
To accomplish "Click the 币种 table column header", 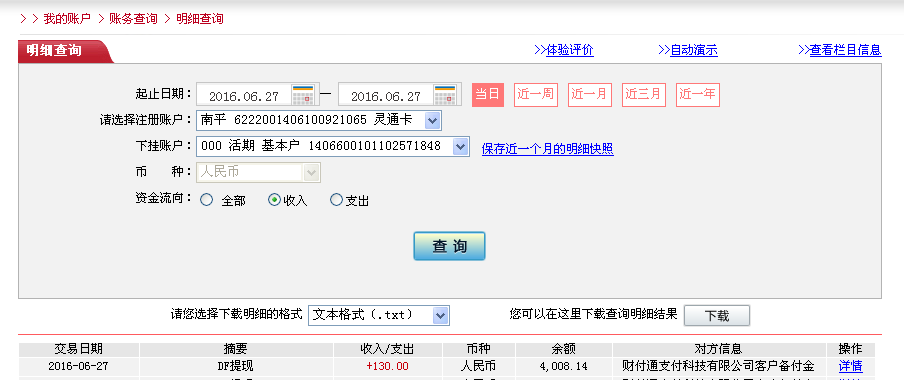I will coord(479,349).
